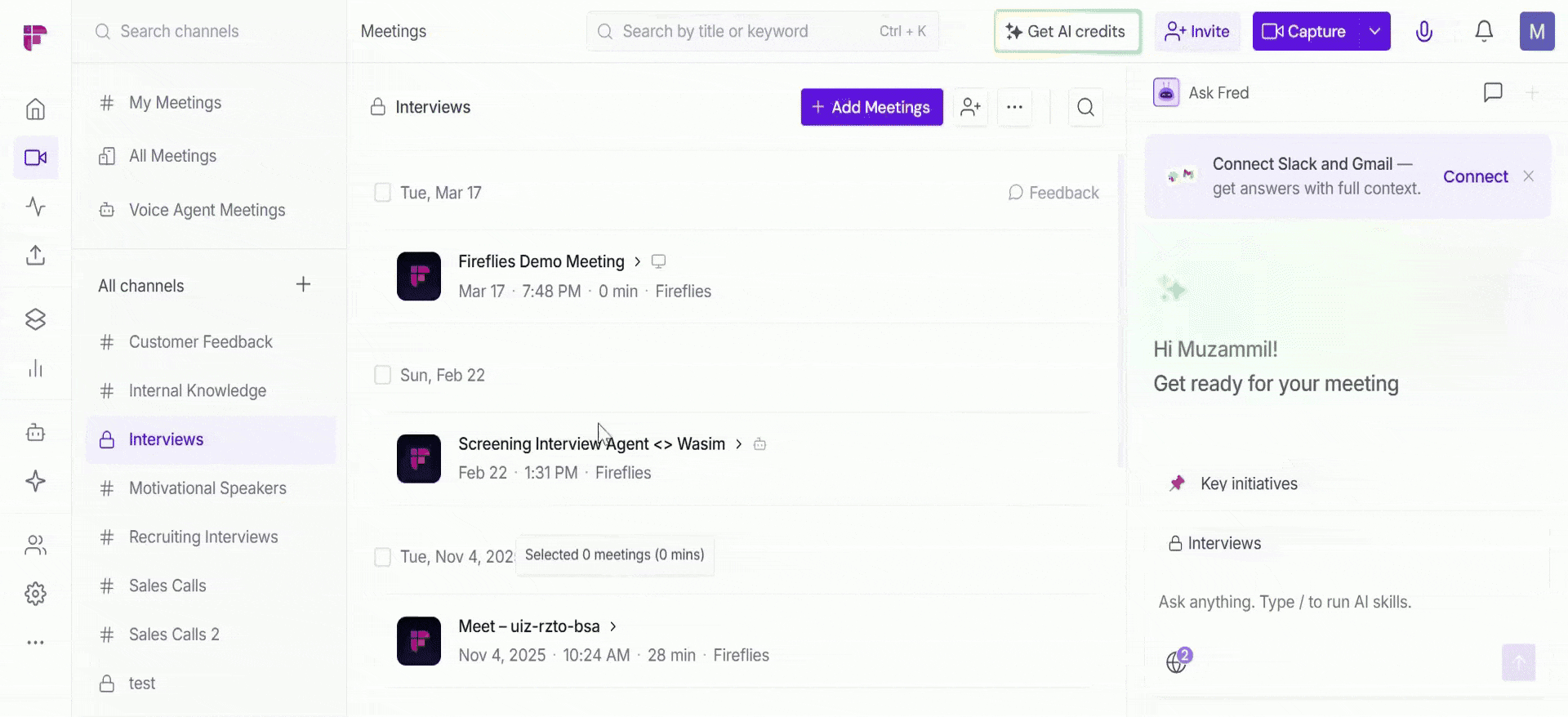Select the Interviews channel in sidebar

pyautogui.click(x=211, y=439)
